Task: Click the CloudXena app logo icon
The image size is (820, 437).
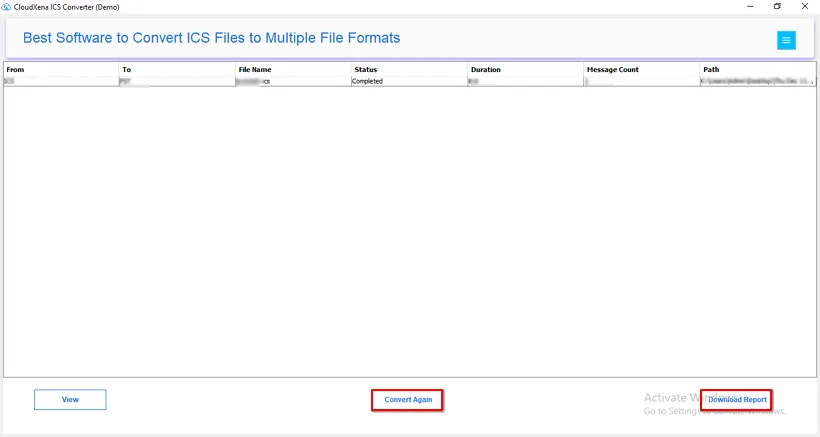Action: [x=6, y=7]
